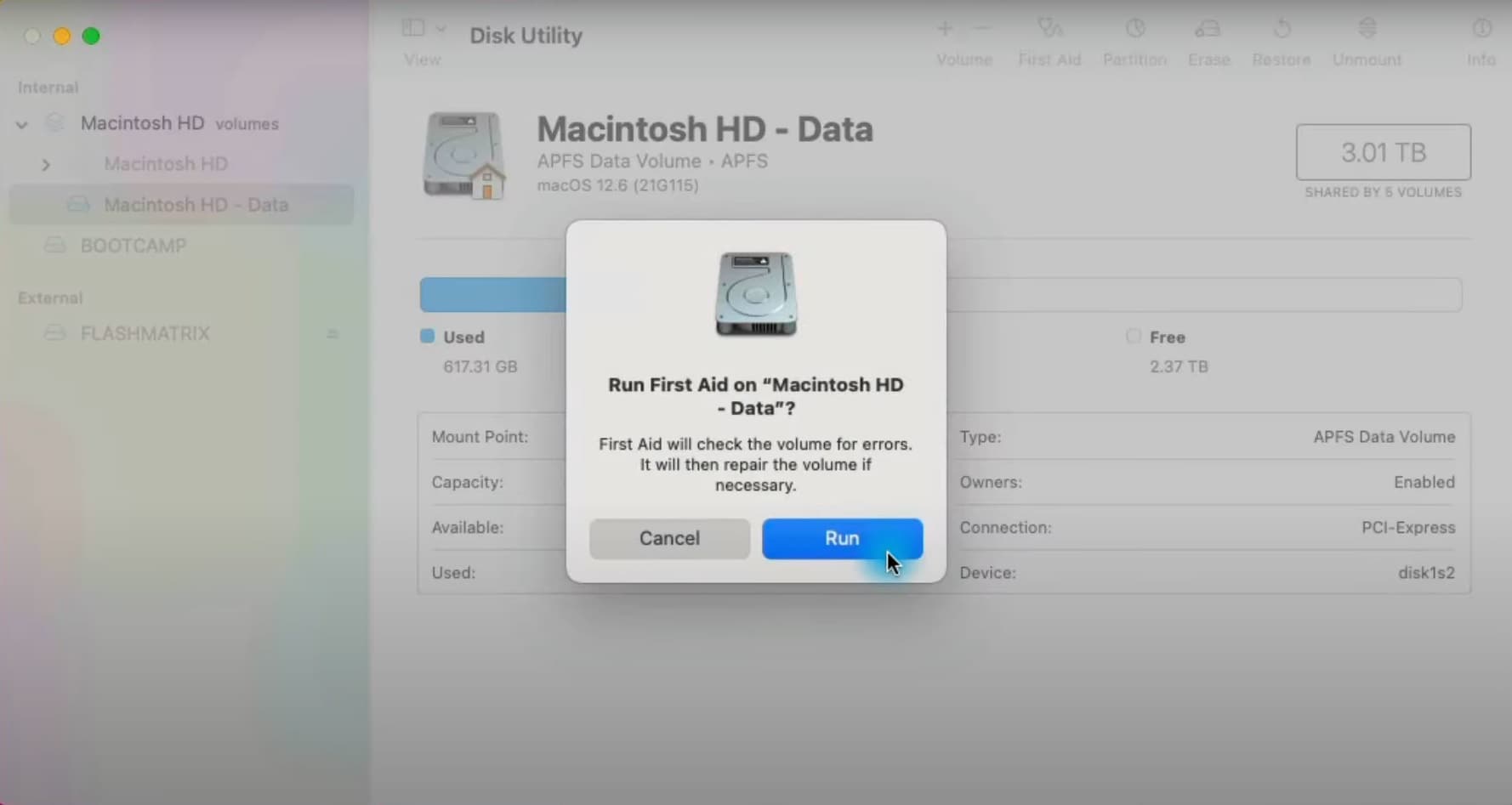Collapse the Macintosh HD volumes group
The width and height of the screenshot is (1512, 805).
22,125
